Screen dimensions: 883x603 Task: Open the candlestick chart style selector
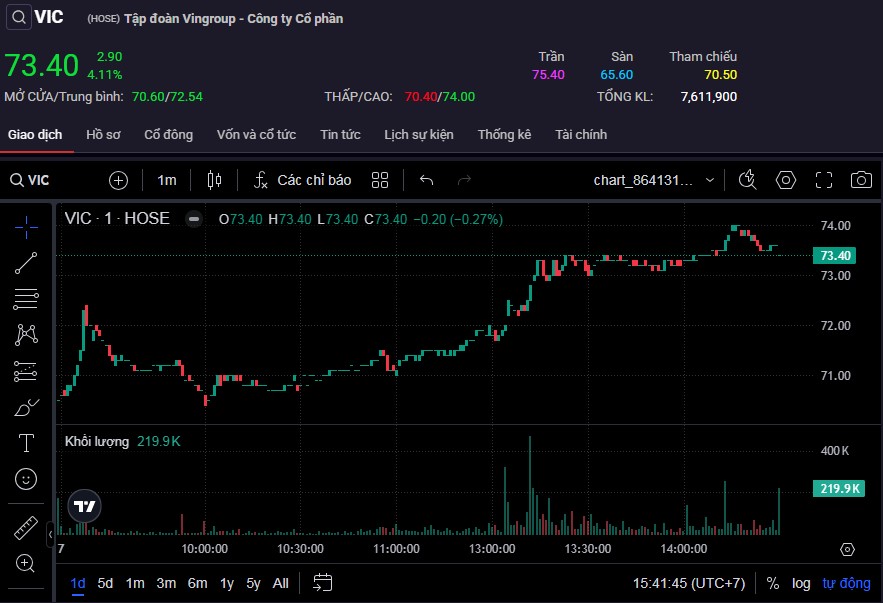click(x=213, y=180)
